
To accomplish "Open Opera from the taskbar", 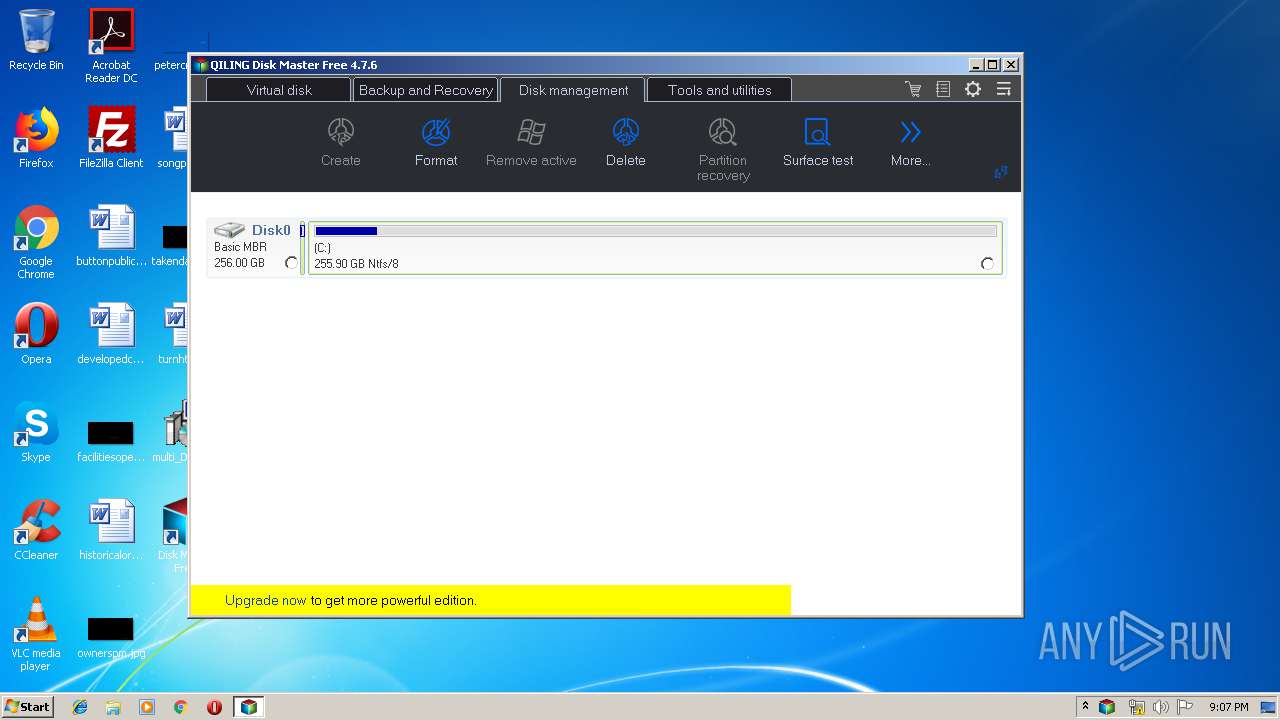I will click(214, 707).
